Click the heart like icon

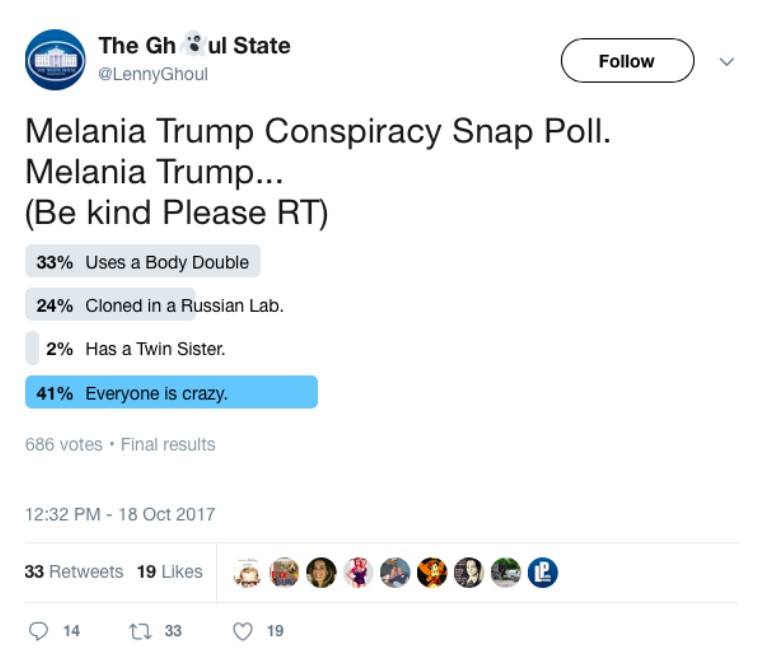point(242,631)
